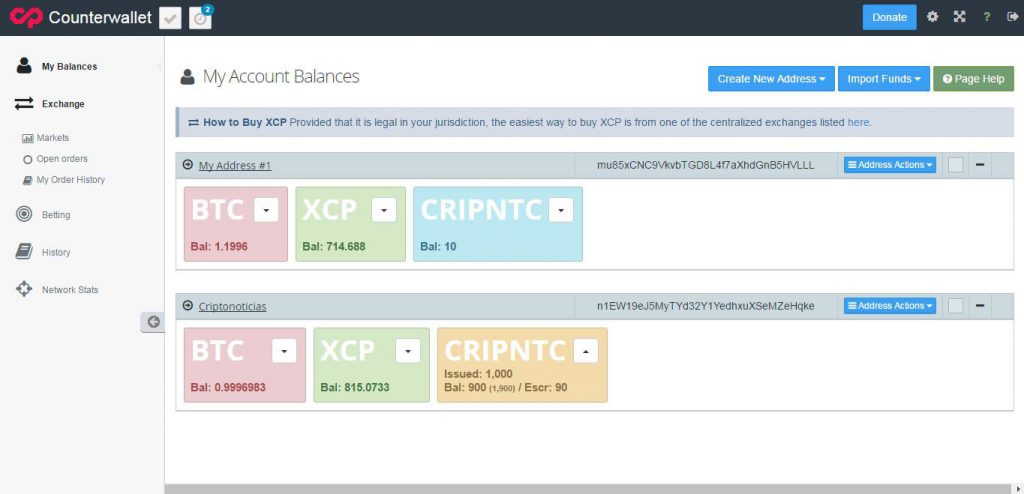Open the CRIPNTC dropdown under Criptonoticias
Image resolution: width=1024 pixels, height=494 pixels.
tap(586, 351)
